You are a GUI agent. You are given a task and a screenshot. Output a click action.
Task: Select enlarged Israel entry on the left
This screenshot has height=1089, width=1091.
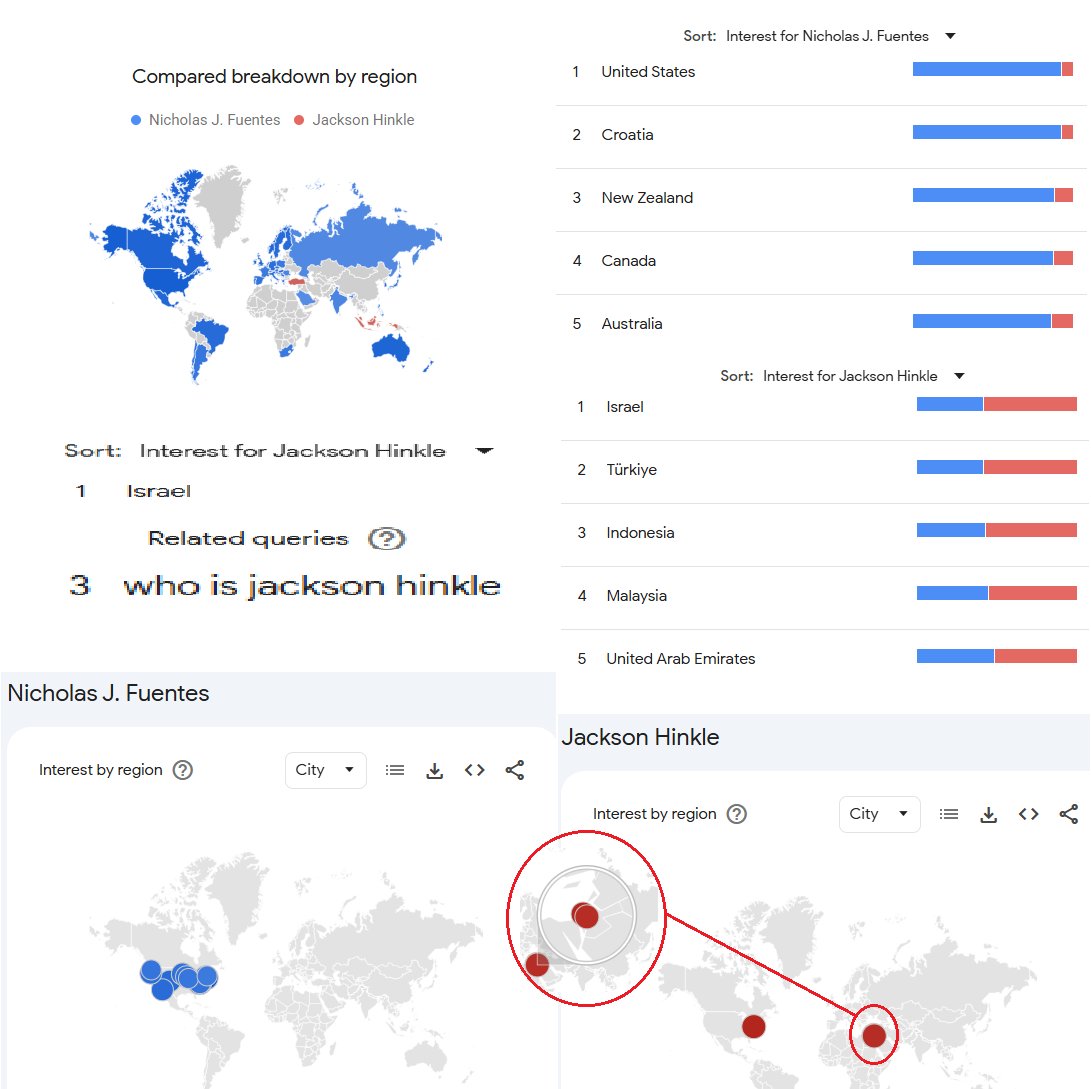159,491
